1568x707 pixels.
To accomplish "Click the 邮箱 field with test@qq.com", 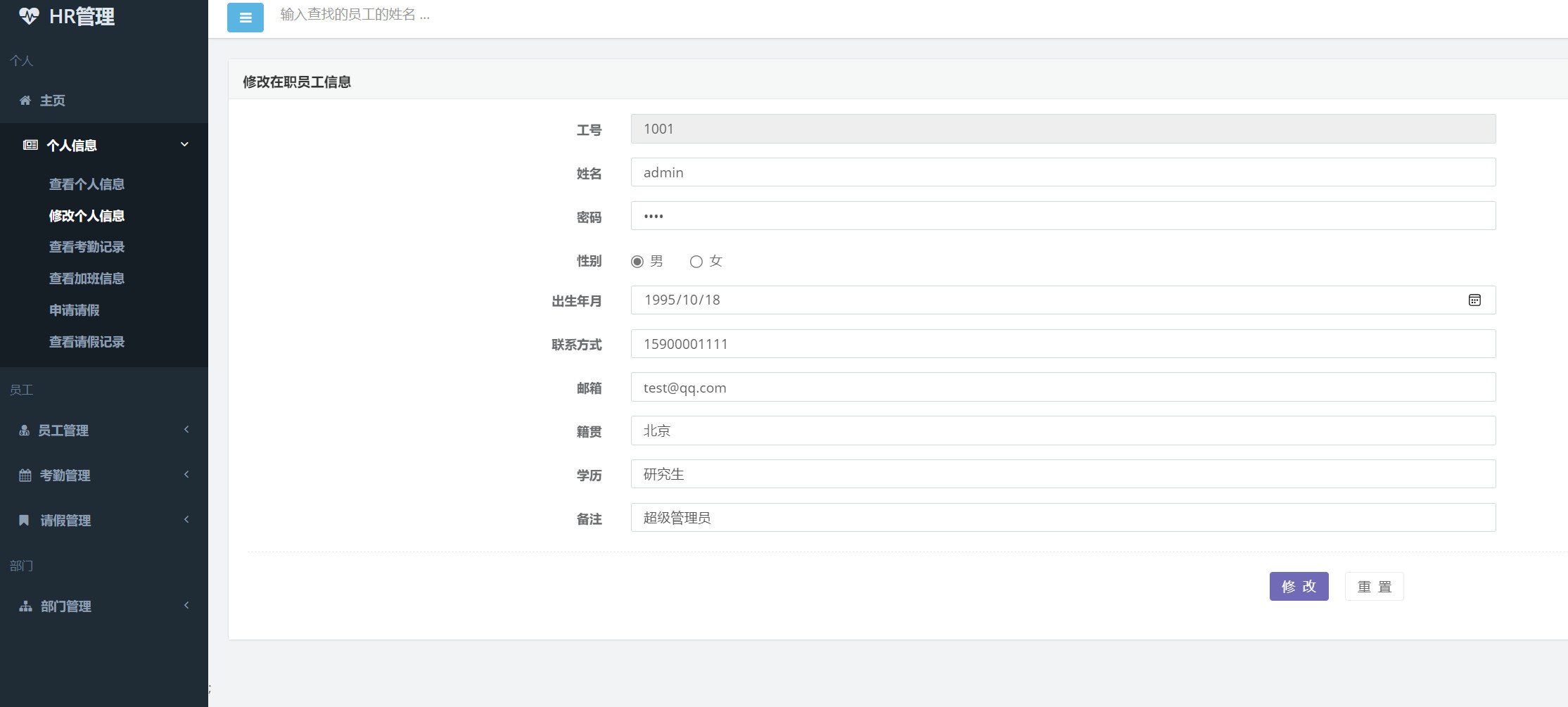I will coord(1063,388).
